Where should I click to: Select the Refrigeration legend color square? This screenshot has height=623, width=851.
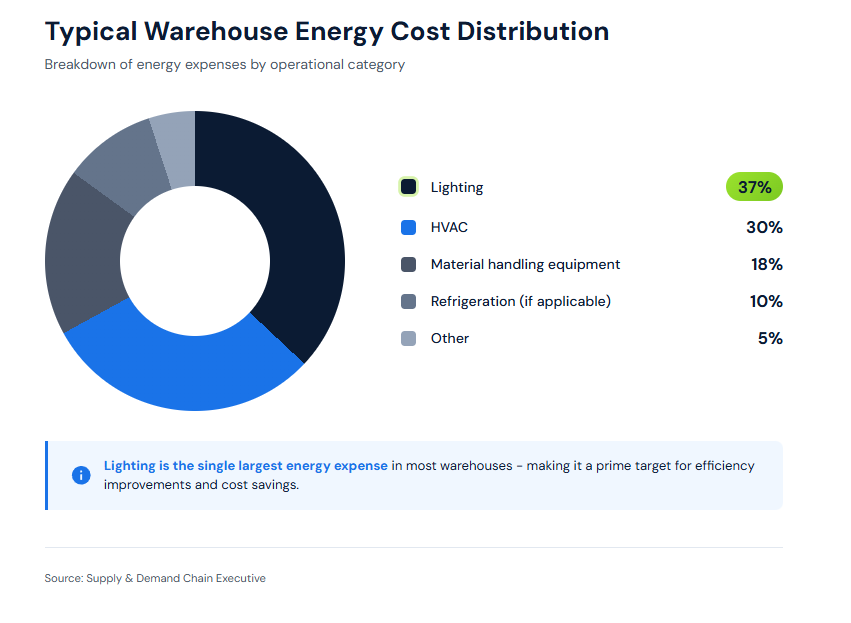(408, 301)
